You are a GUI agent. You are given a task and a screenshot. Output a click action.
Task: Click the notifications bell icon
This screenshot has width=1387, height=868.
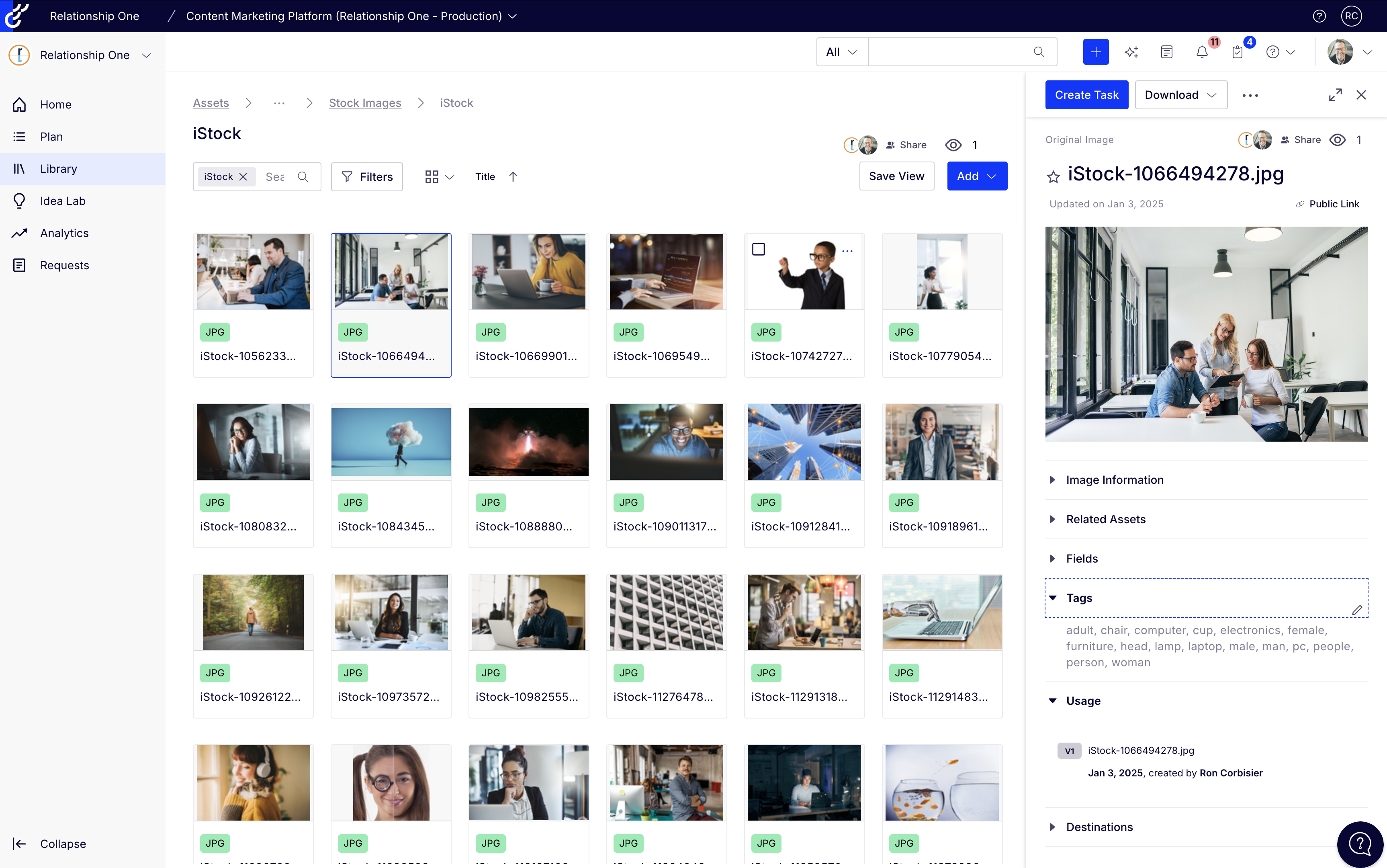[1202, 52]
